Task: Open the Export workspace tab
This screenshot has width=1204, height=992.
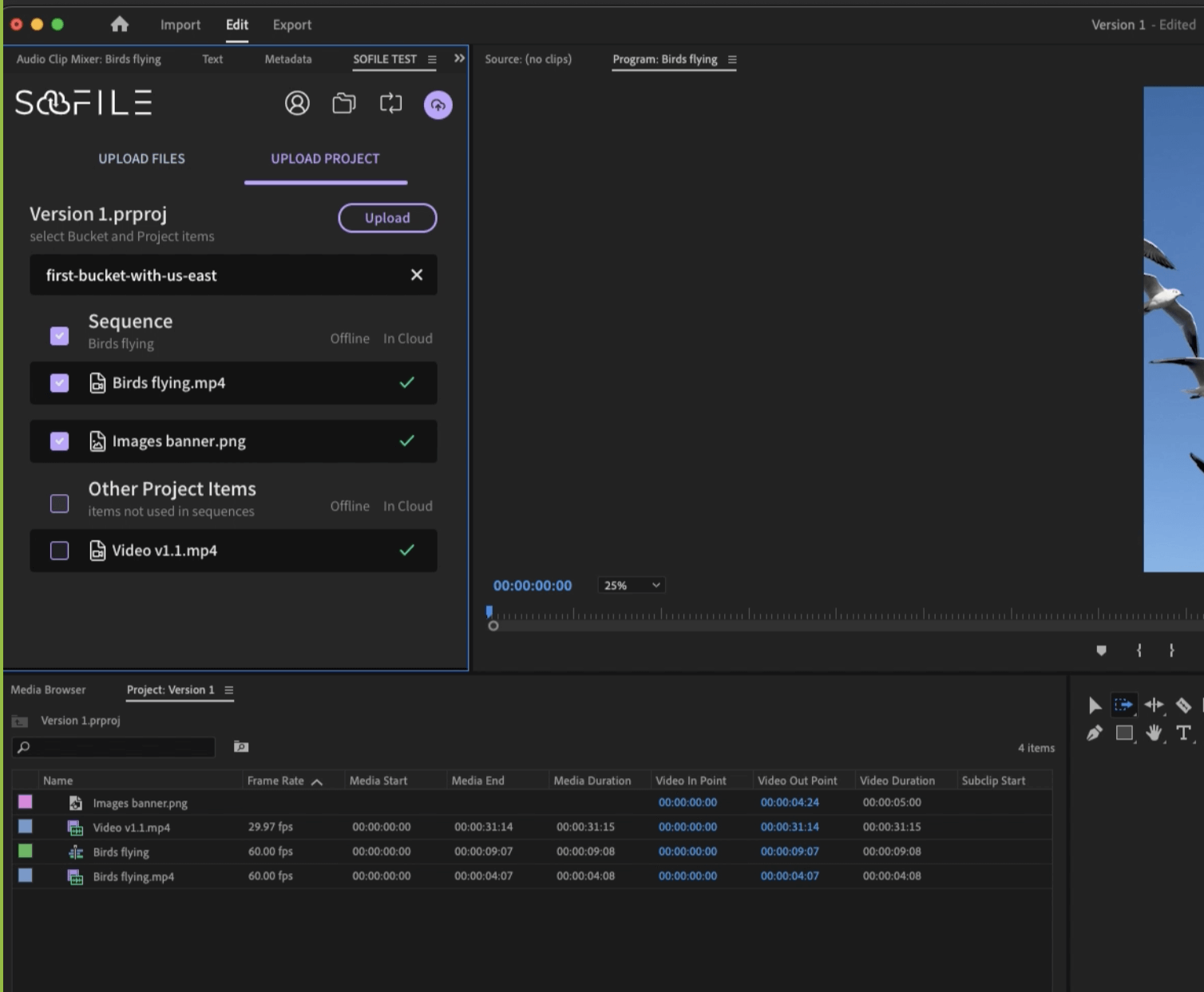Action: pos(291,25)
